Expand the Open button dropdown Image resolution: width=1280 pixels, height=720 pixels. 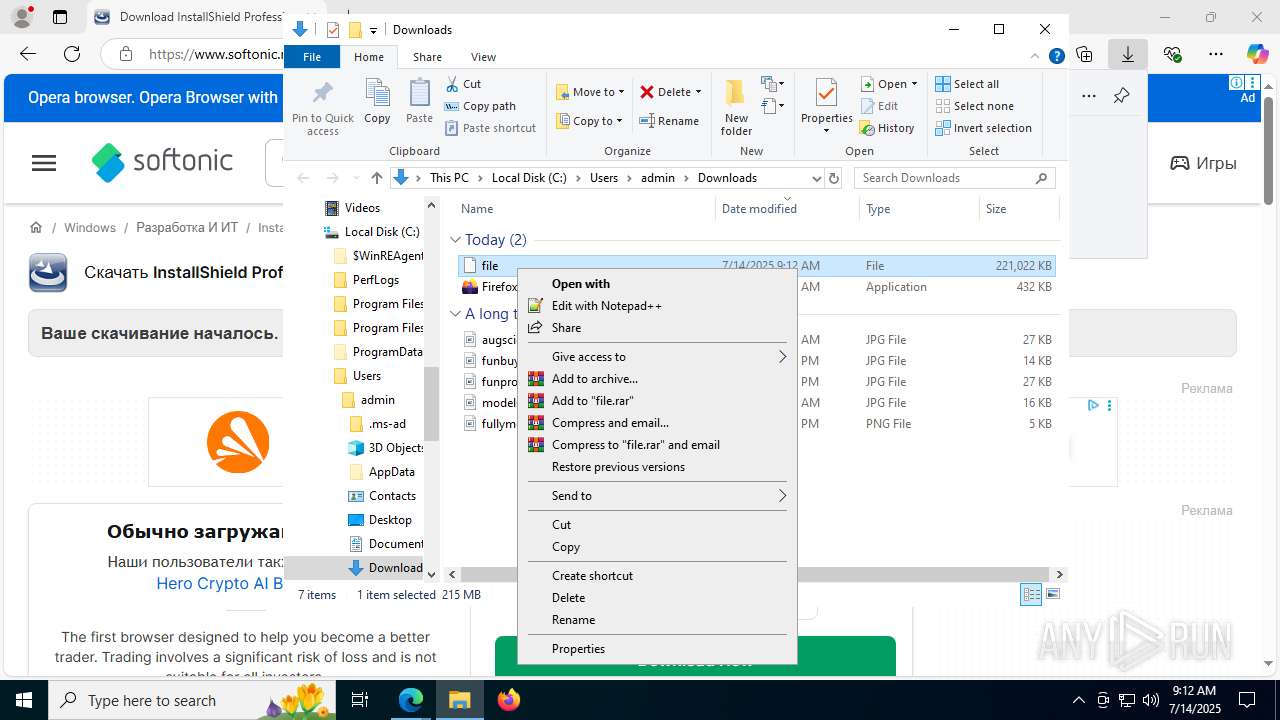pos(914,84)
